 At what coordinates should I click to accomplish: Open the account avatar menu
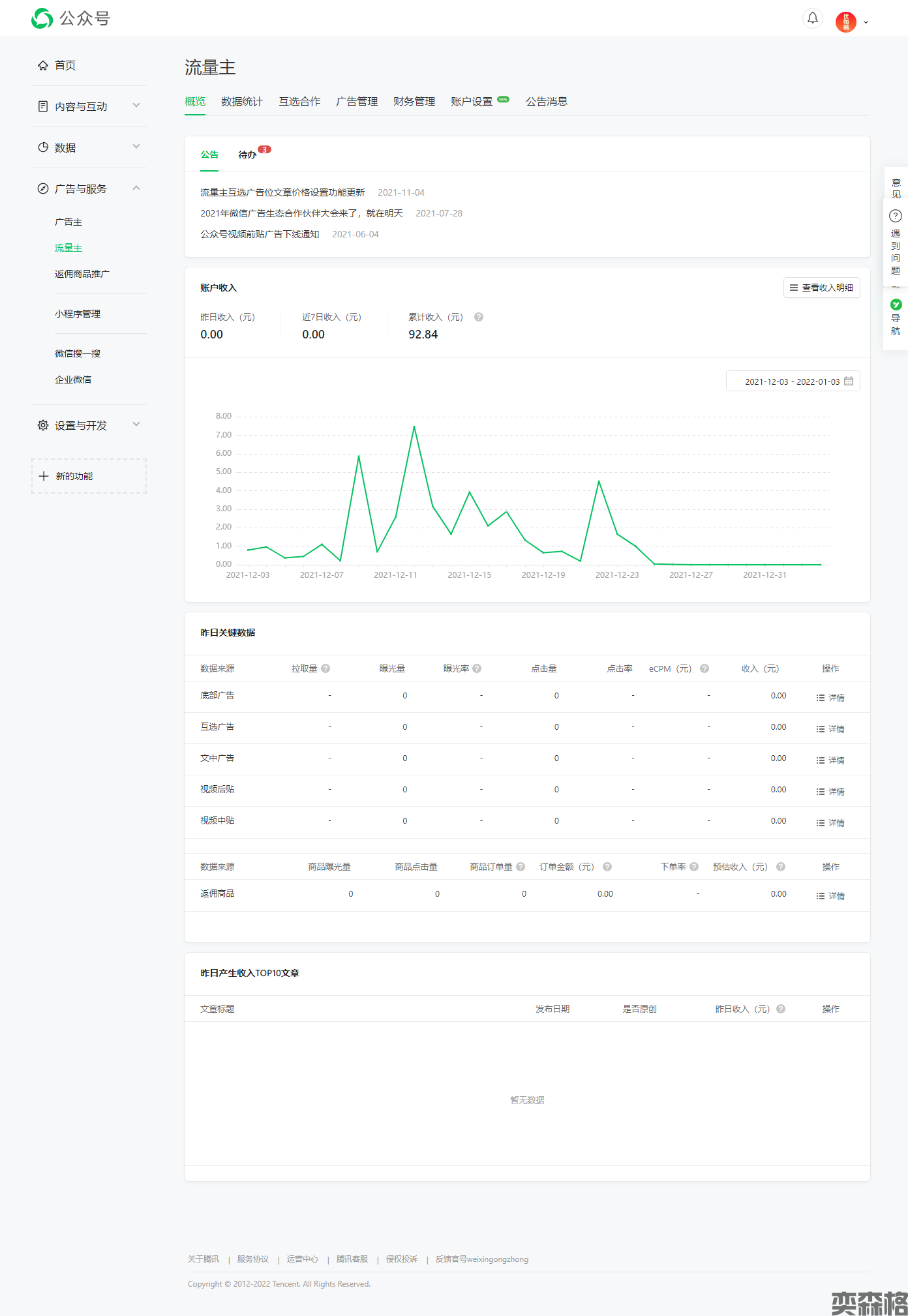pyautogui.click(x=845, y=22)
